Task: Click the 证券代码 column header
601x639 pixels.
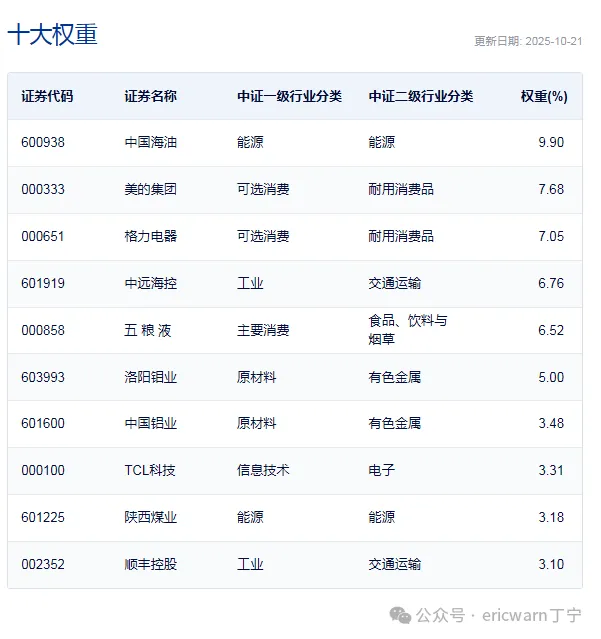Action: click(47, 97)
